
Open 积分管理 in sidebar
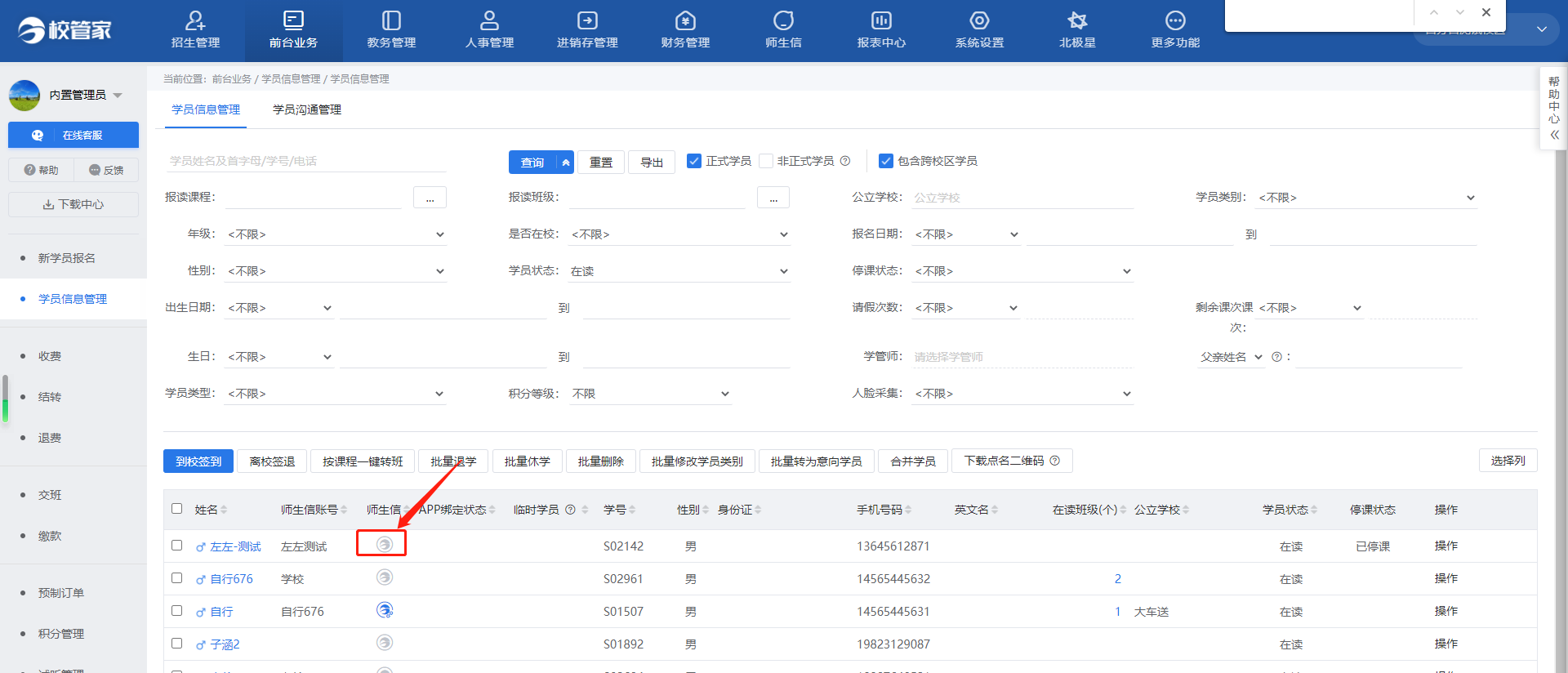[61, 634]
